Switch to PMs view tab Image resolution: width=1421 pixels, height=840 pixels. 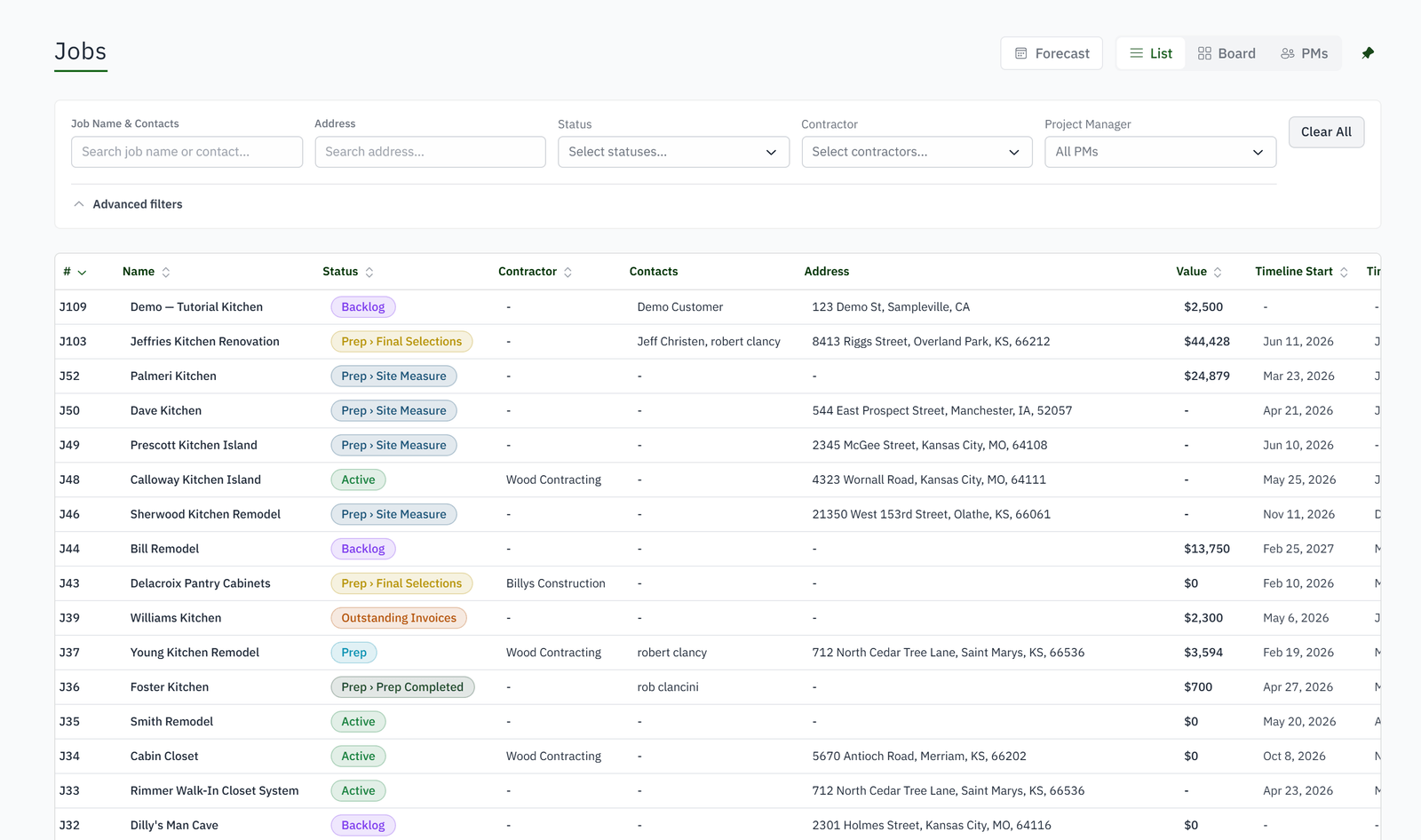pyautogui.click(x=1304, y=53)
